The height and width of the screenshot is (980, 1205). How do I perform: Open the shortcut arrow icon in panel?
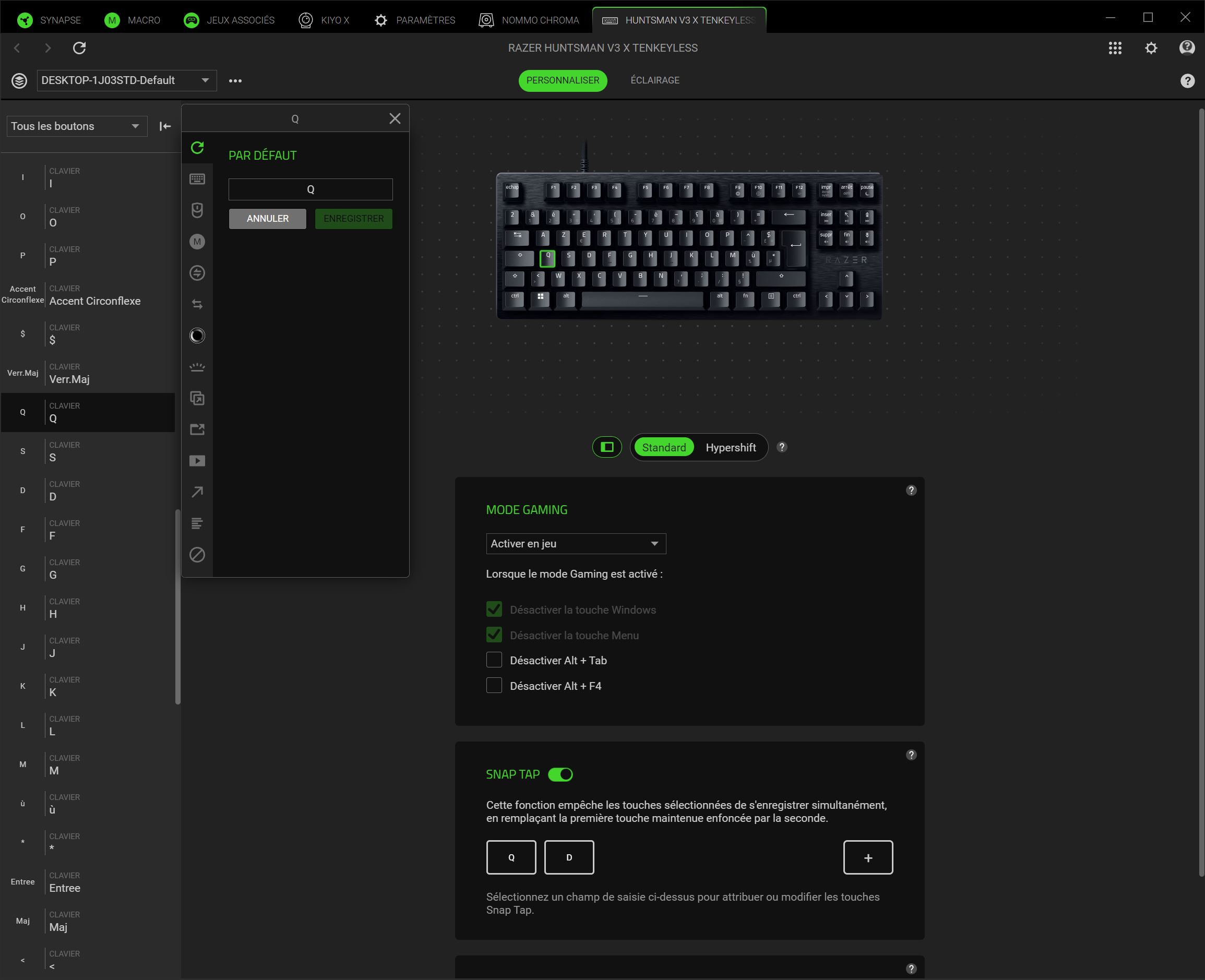pyautogui.click(x=197, y=492)
